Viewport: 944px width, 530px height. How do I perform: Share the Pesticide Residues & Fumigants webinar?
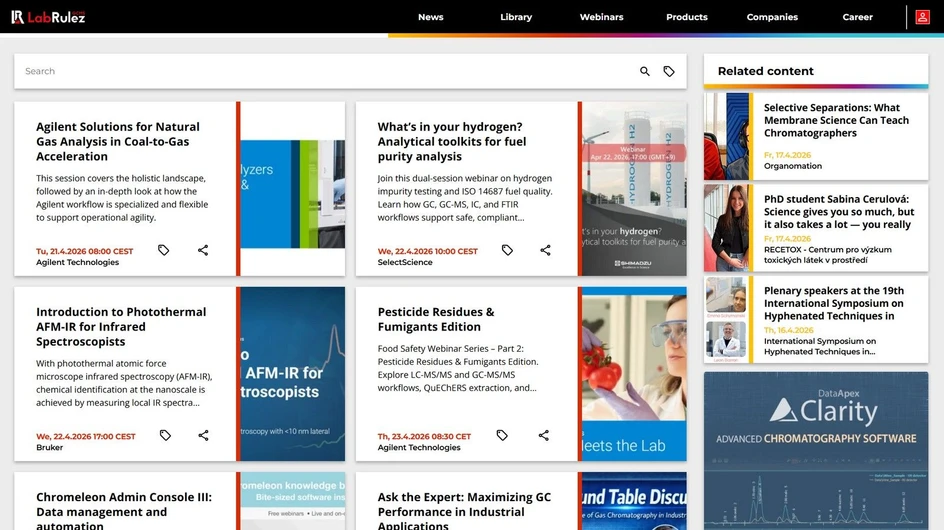click(544, 435)
